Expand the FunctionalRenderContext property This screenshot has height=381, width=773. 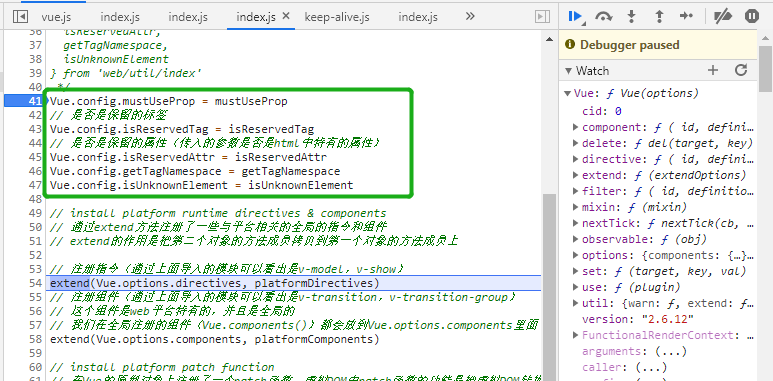tap(575, 335)
